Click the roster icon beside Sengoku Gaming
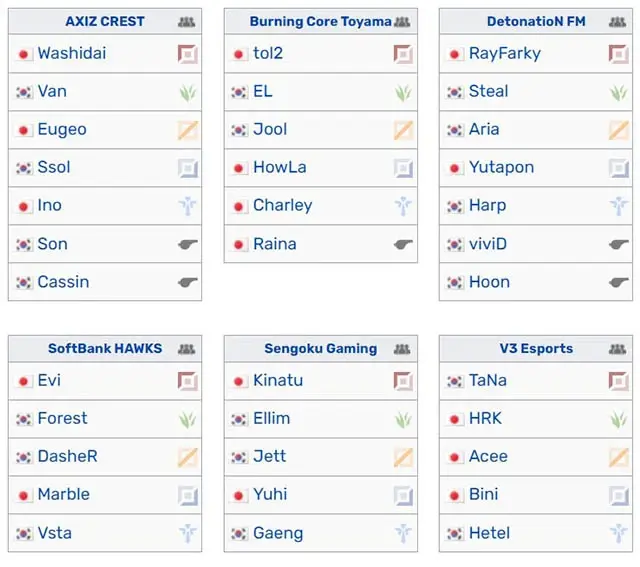Image resolution: width=640 pixels, height=567 pixels. 402,349
